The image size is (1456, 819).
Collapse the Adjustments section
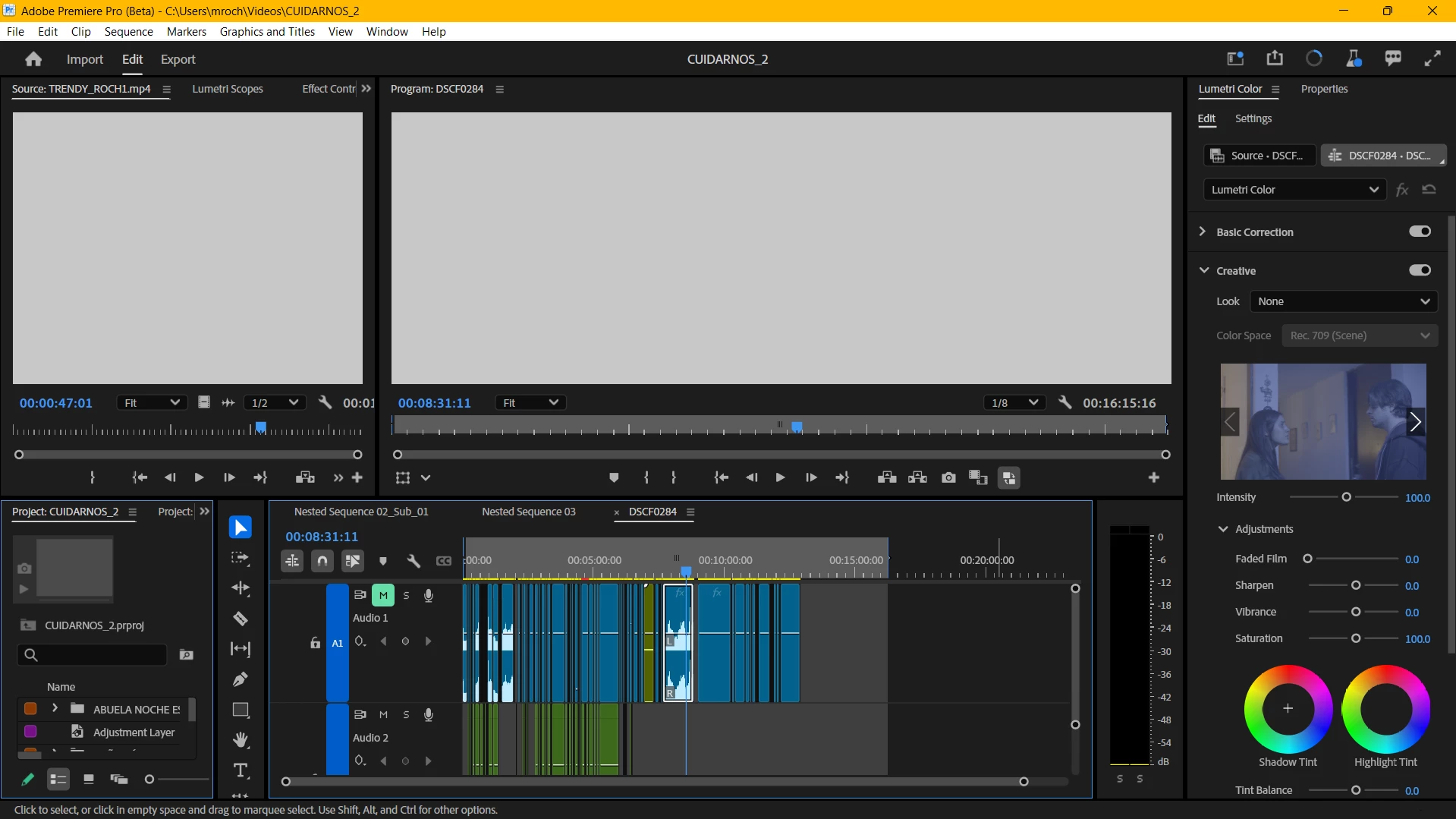(1223, 529)
